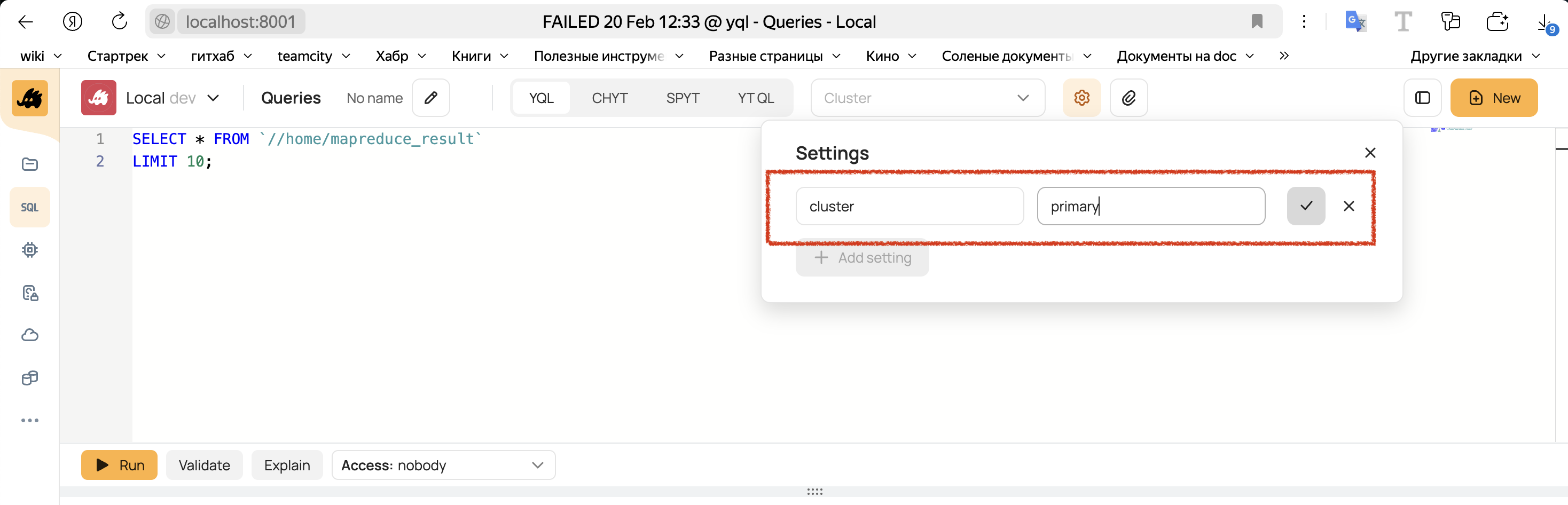
Task: Select the SQL Queries icon in sidebar
Action: [29, 206]
